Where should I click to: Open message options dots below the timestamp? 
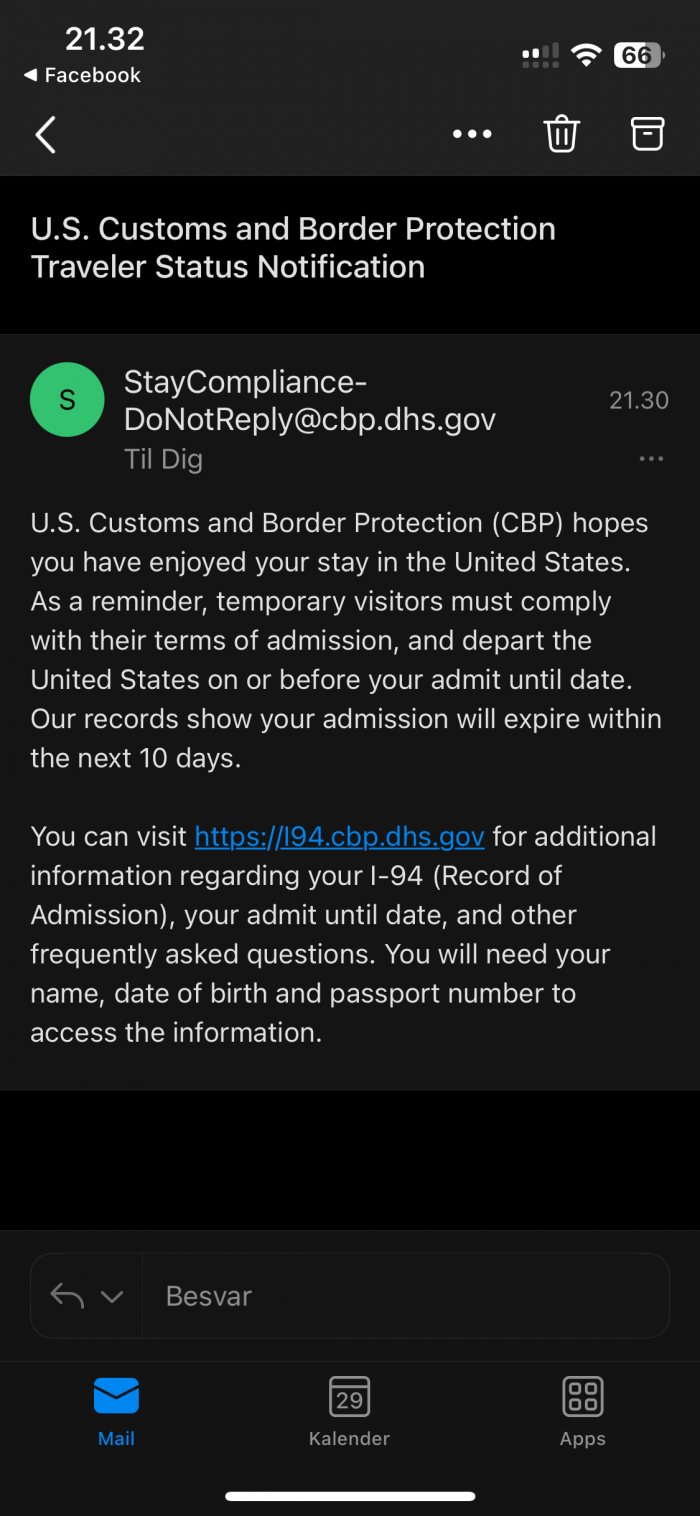(651, 459)
